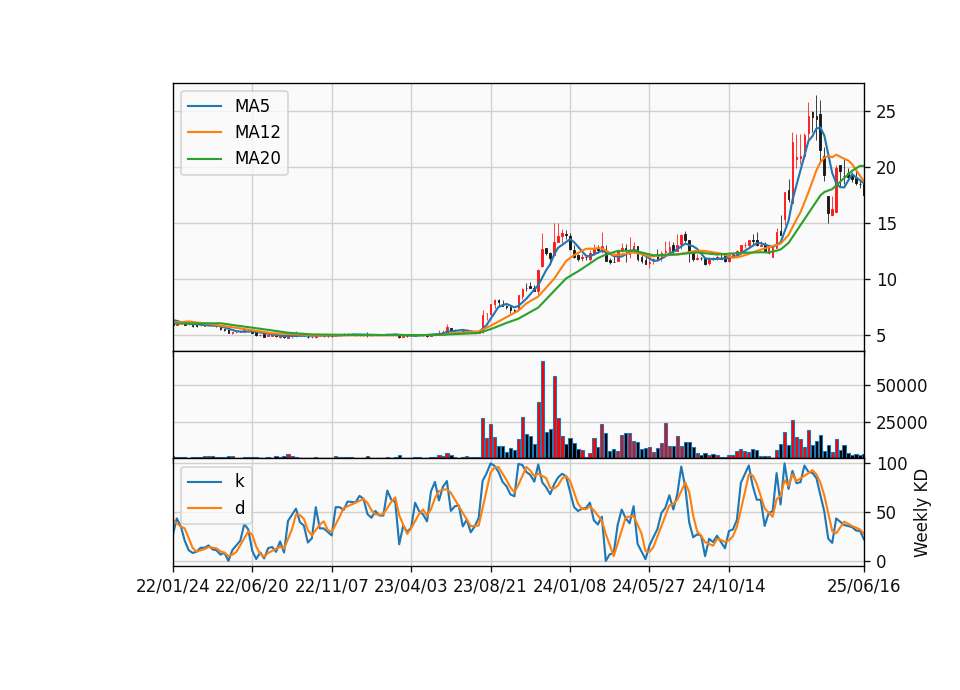
Task: Click the 22/01/24 date label
Action: tap(173, 586)
